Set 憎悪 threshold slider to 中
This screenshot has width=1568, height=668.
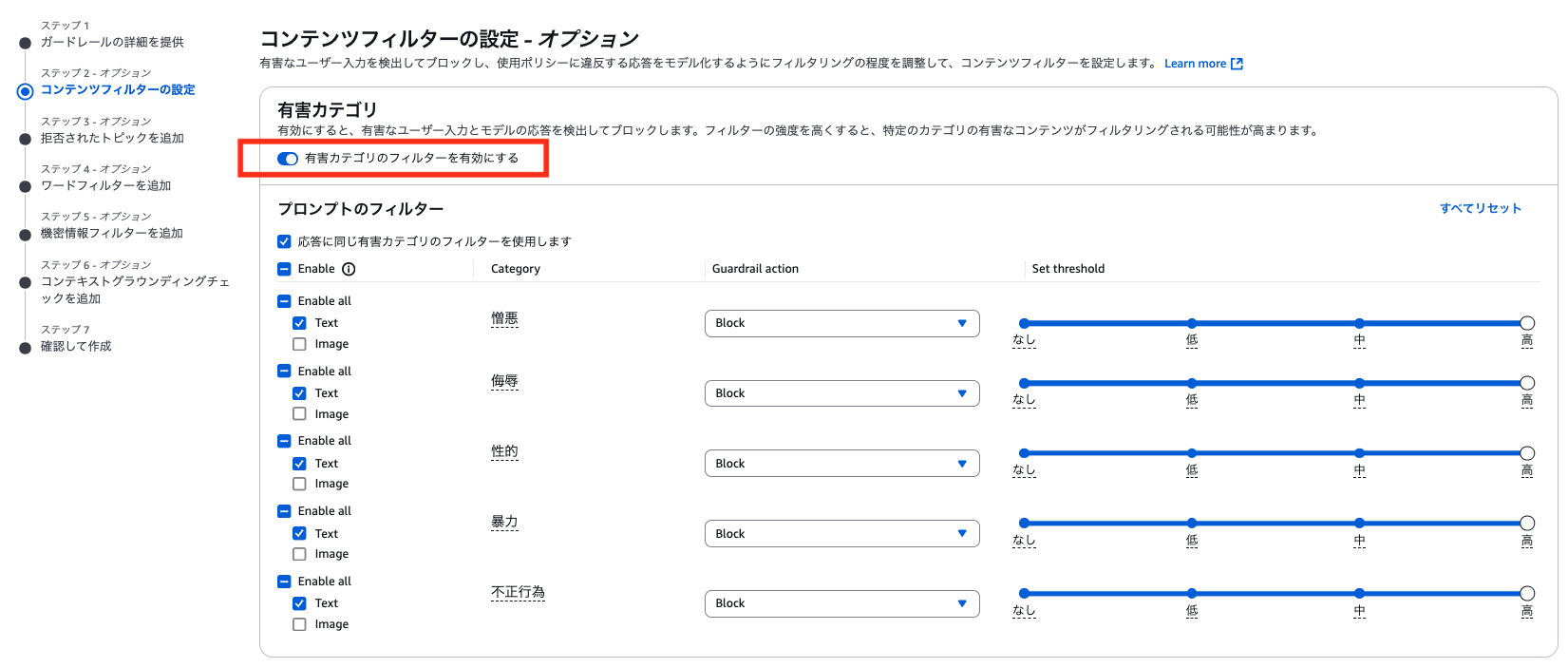pos(1359,324)
